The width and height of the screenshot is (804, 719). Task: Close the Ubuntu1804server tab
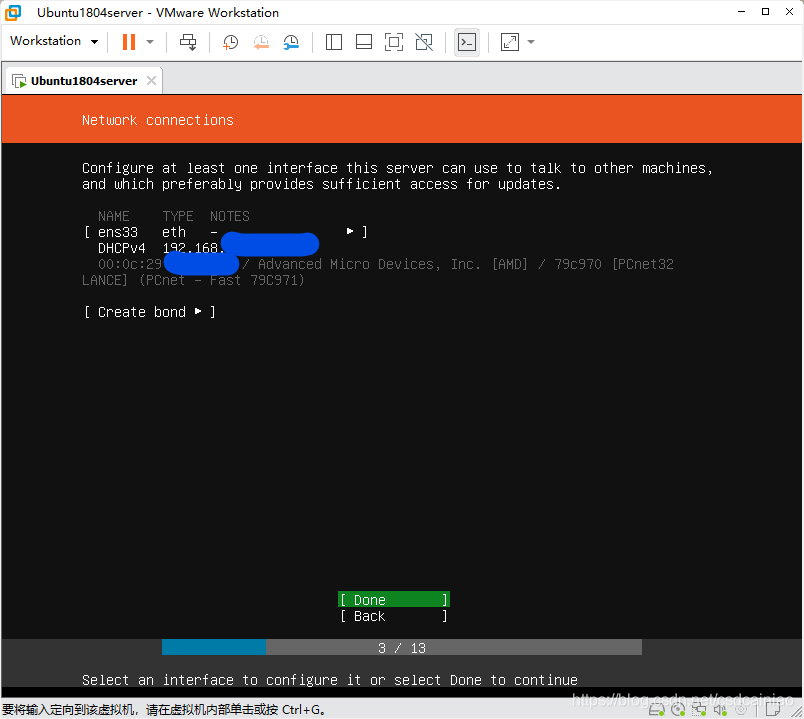coord(151,81)
